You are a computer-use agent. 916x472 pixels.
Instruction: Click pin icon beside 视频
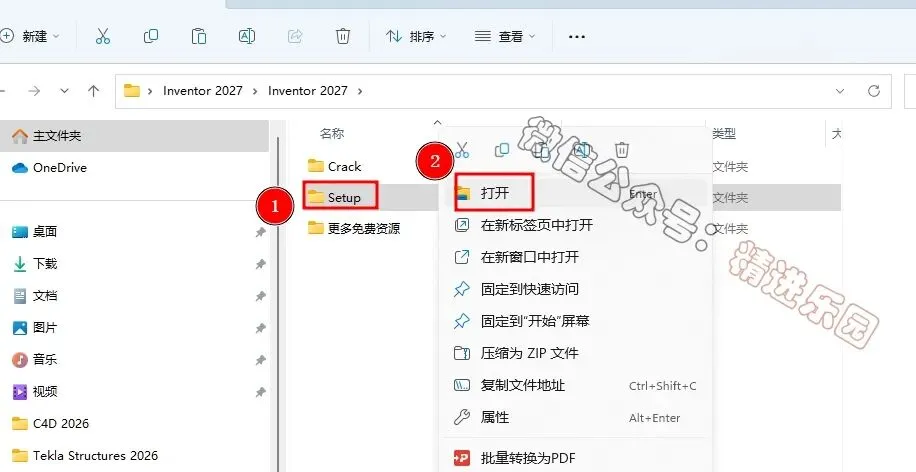[x=261, y=393]
